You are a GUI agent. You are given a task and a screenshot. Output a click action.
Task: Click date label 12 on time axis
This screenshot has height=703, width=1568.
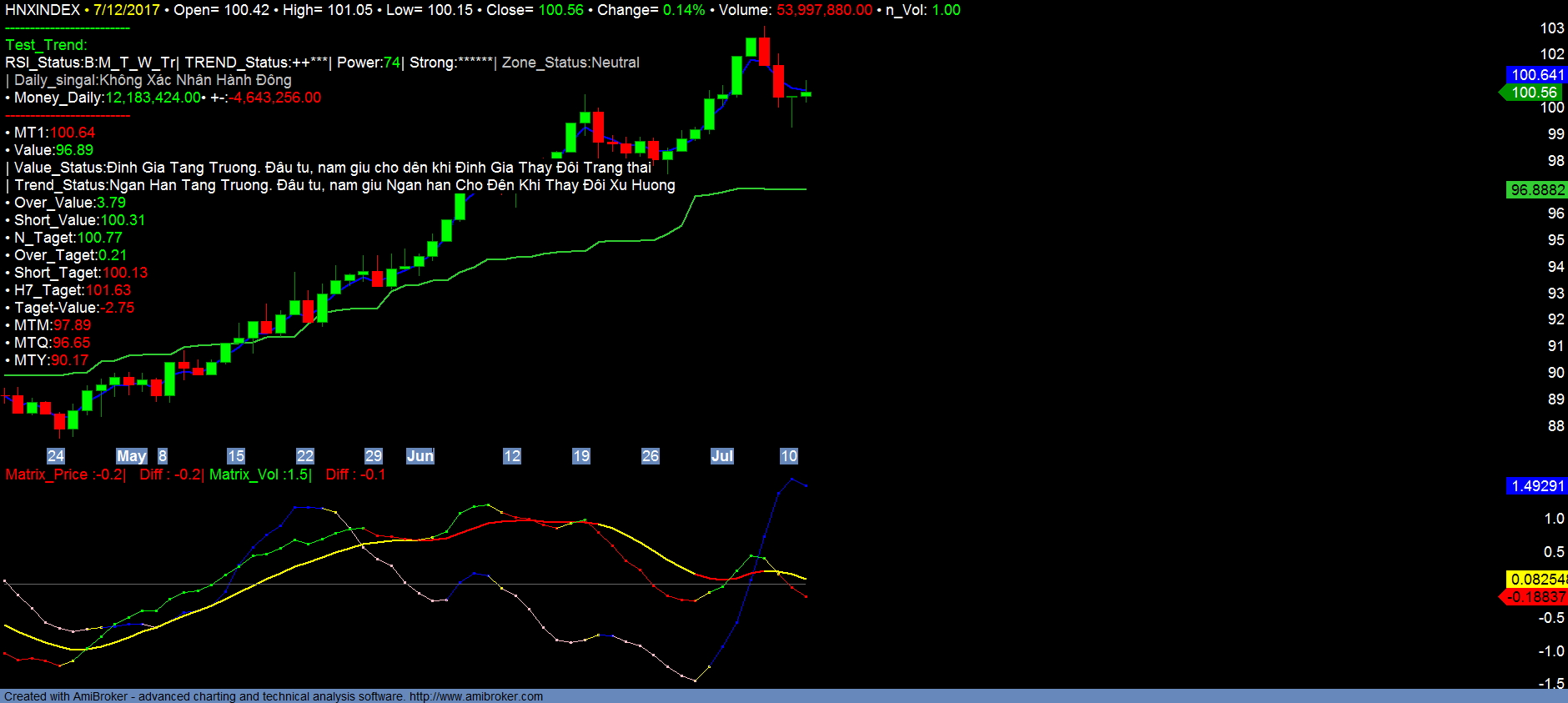pos(511,456)
